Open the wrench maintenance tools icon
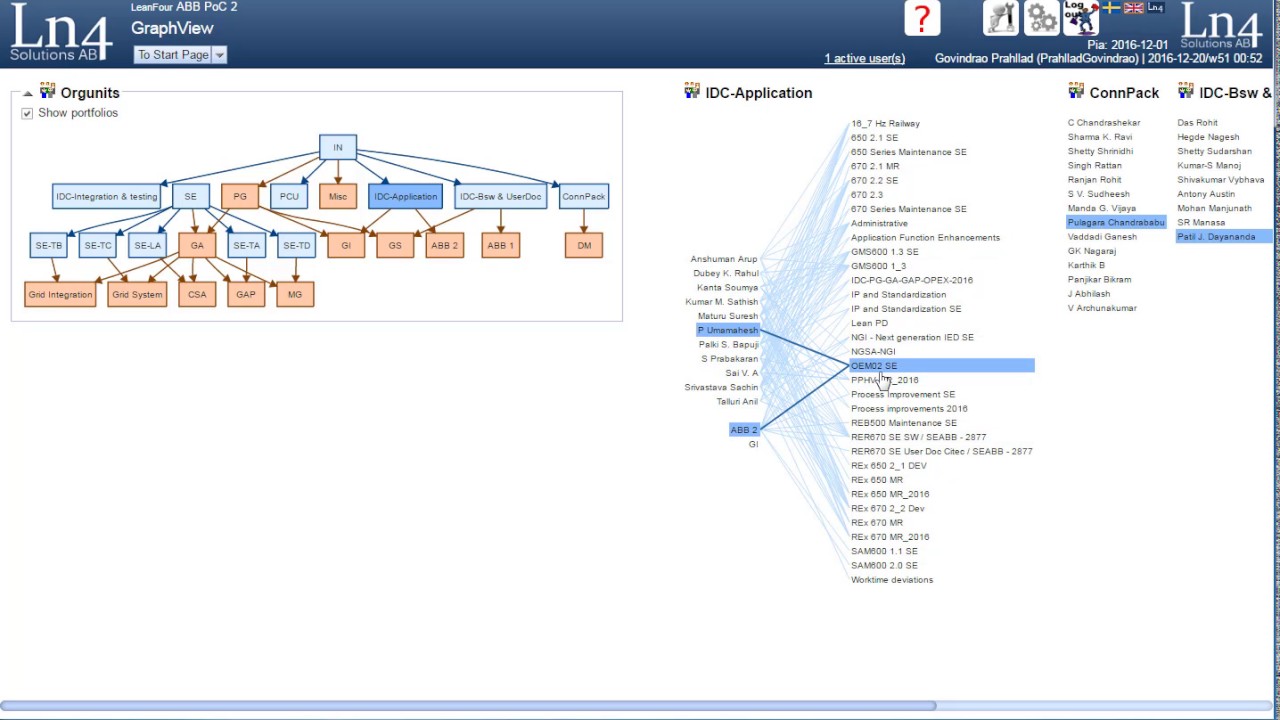The width and height of the screenshot is (1280, 720). tap(1001, 18)
